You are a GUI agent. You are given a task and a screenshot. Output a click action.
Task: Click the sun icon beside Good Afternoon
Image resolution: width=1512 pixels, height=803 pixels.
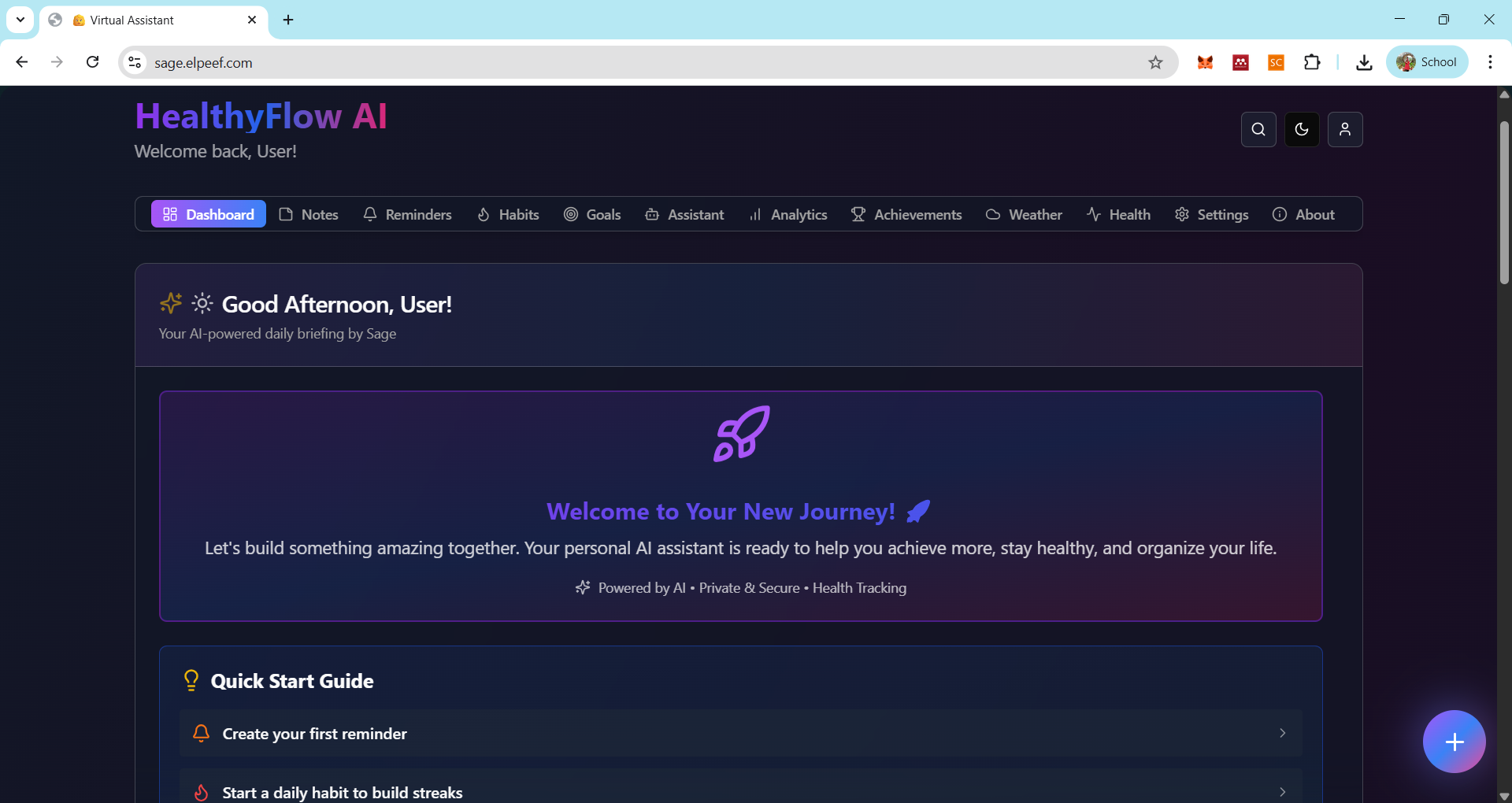[x=202, y=303]
